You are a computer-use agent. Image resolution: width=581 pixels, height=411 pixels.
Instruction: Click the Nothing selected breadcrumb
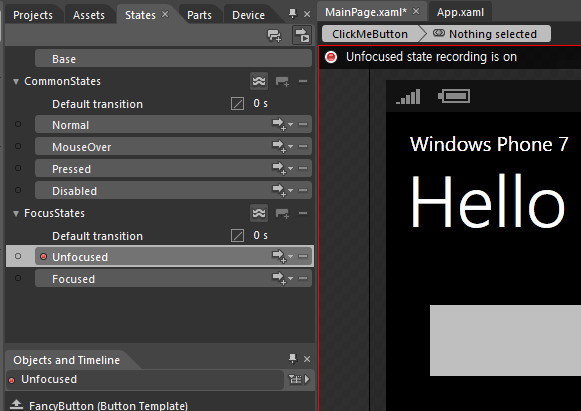pos(485,34)
